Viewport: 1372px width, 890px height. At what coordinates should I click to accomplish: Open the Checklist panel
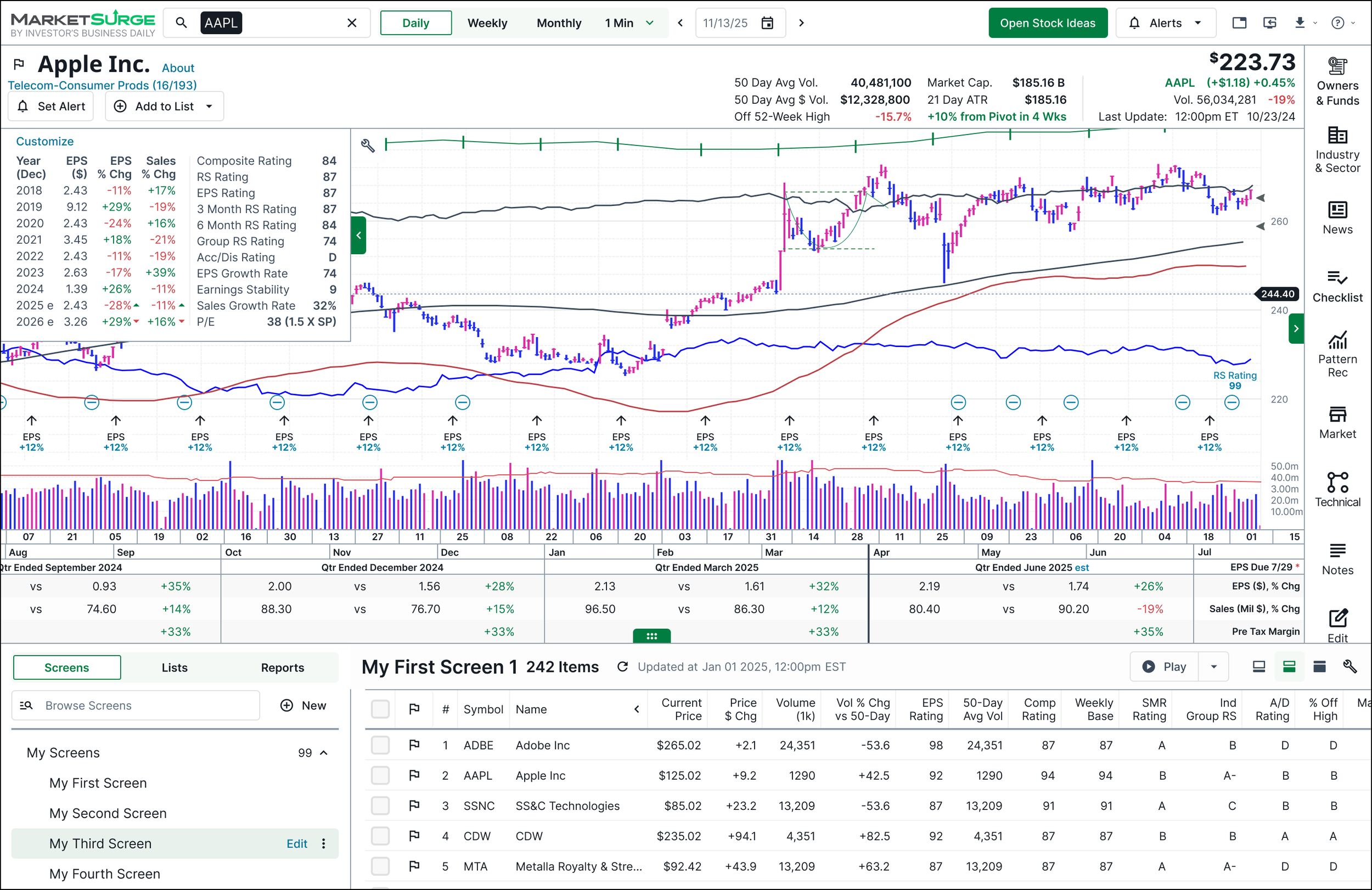1337,286
